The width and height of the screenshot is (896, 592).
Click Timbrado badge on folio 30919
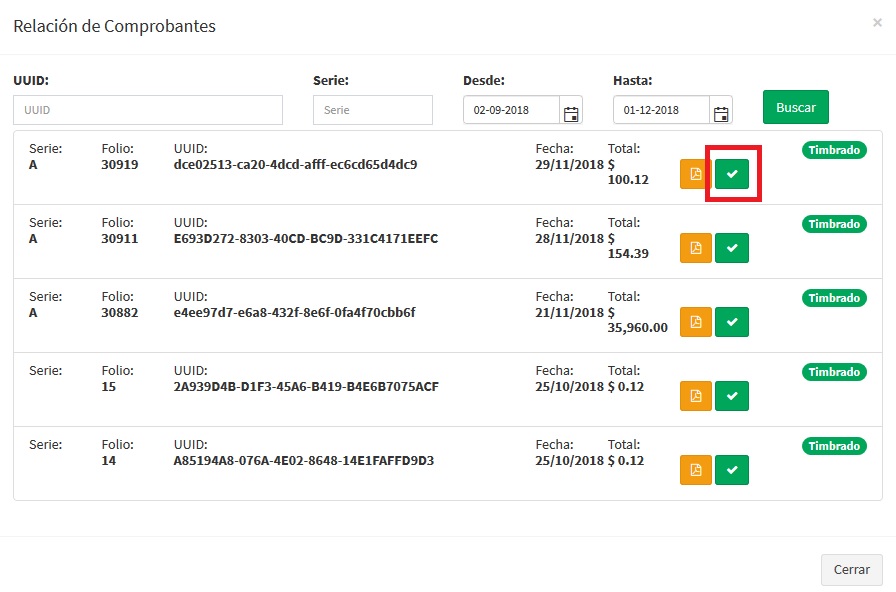click(x=834, y=150)
